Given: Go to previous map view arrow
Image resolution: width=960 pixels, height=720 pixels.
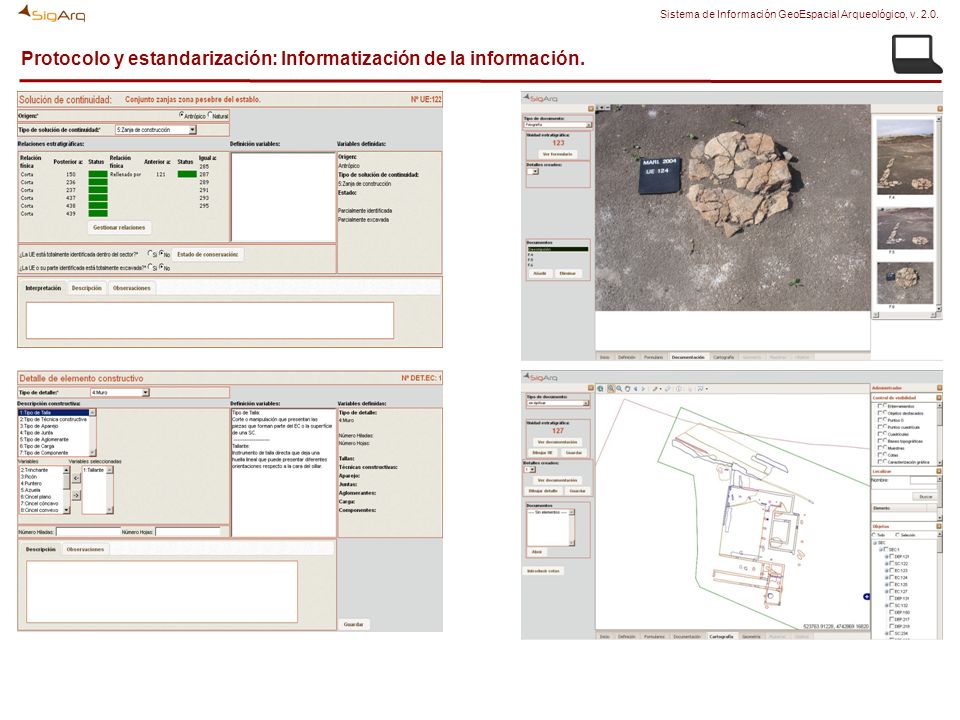Looking at the screenshot, I should pyautogui.click(x=636, y=389).
